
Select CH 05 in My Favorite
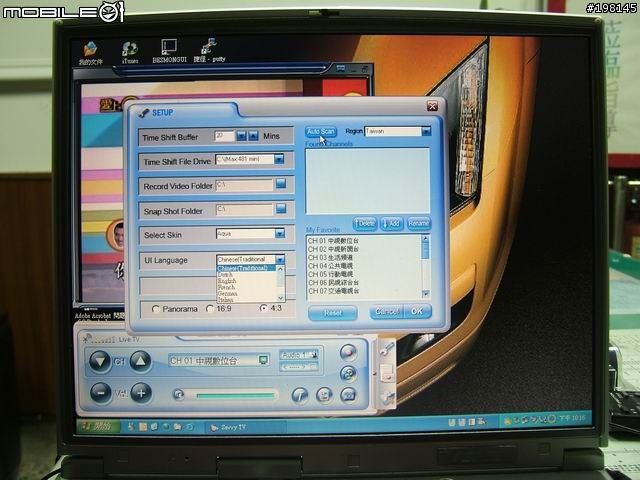point(331,274)
